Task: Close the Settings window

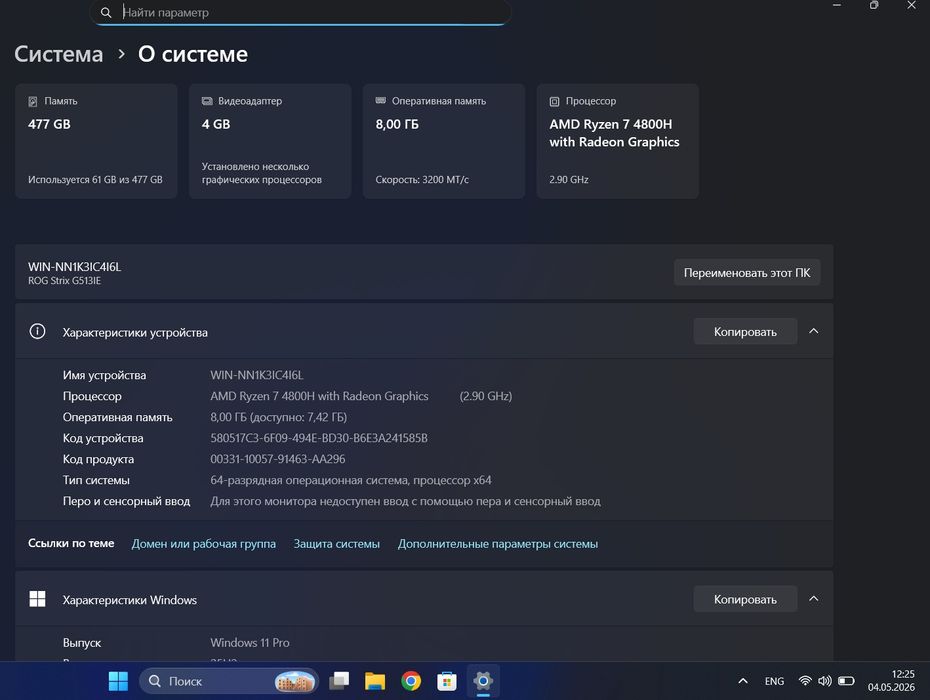Action: click(x=911, y=5)
